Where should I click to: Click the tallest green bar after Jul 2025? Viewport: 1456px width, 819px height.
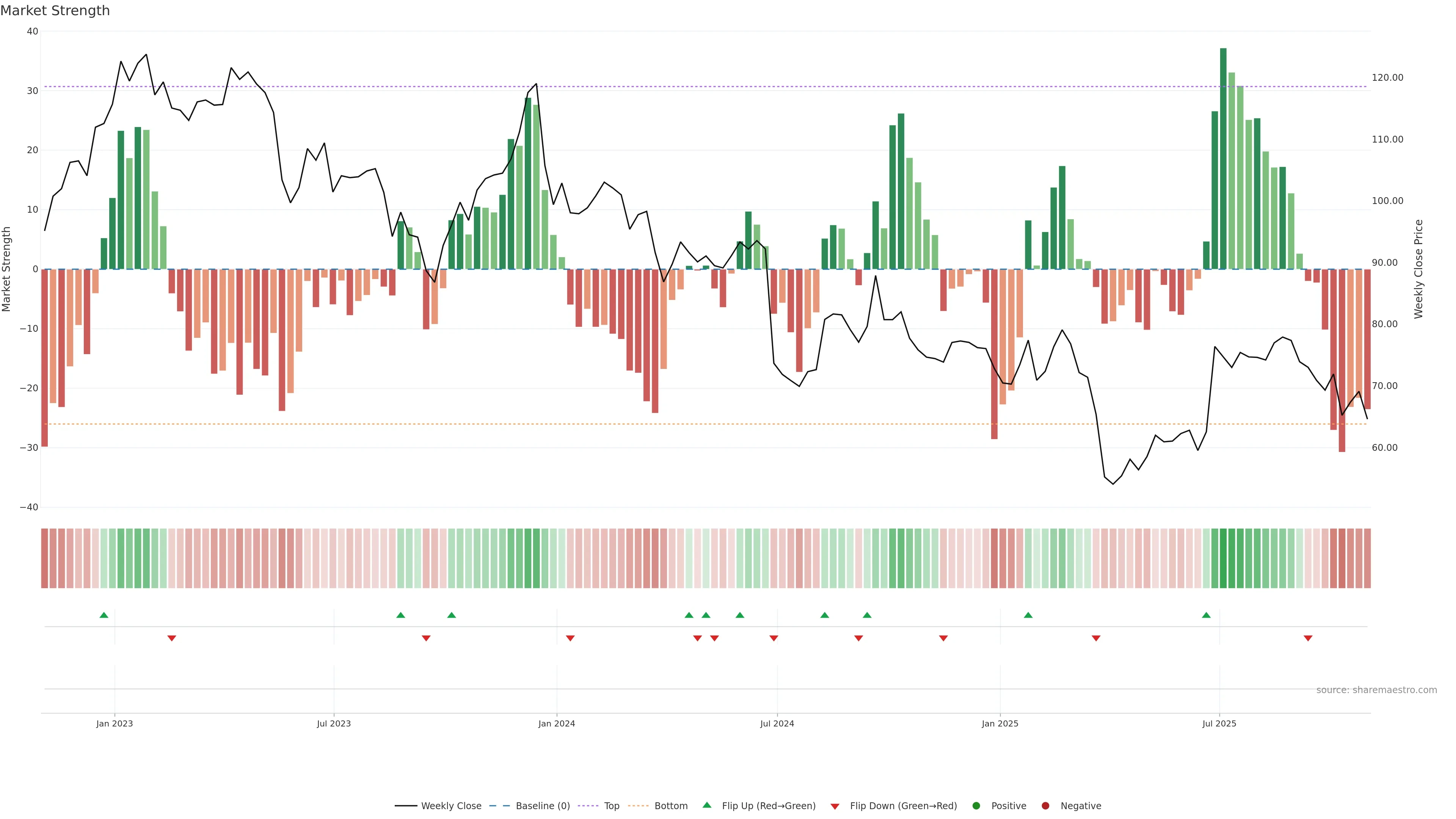[1223, 158]
